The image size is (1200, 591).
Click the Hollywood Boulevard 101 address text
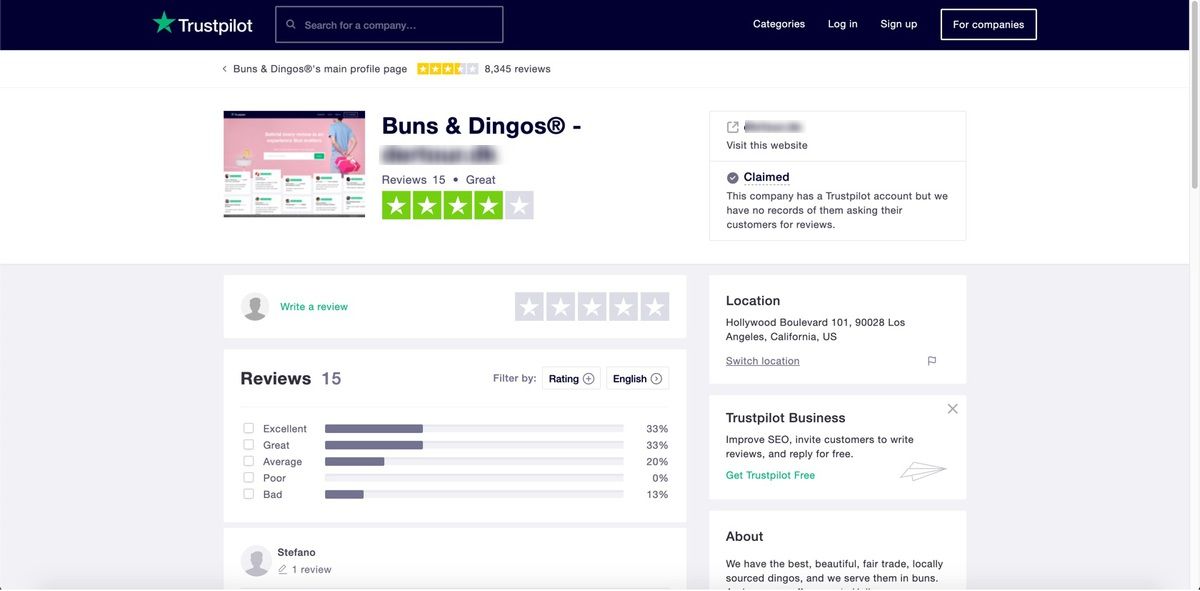(816, 330)
